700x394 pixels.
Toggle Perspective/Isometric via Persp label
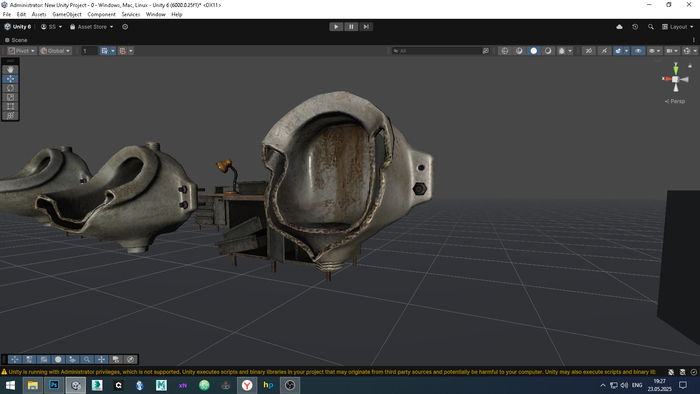tap(675, 101)
